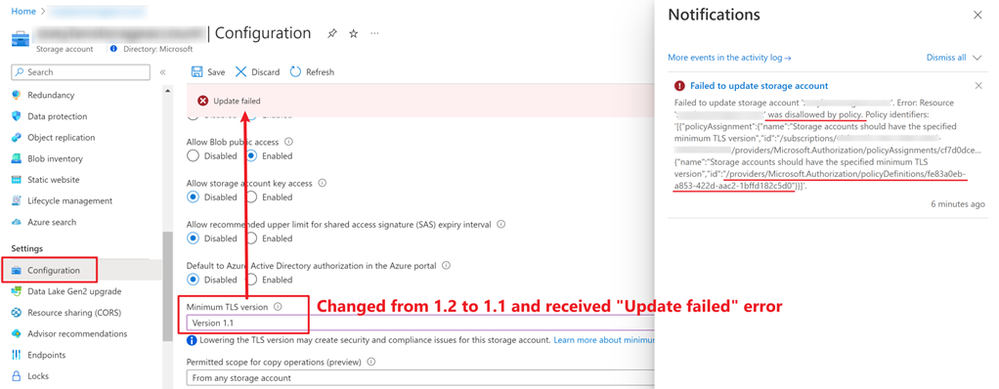Expand the Dismiss all chevron
The height and width of the screenshot is (389, 999).
[x=977, y=57]
